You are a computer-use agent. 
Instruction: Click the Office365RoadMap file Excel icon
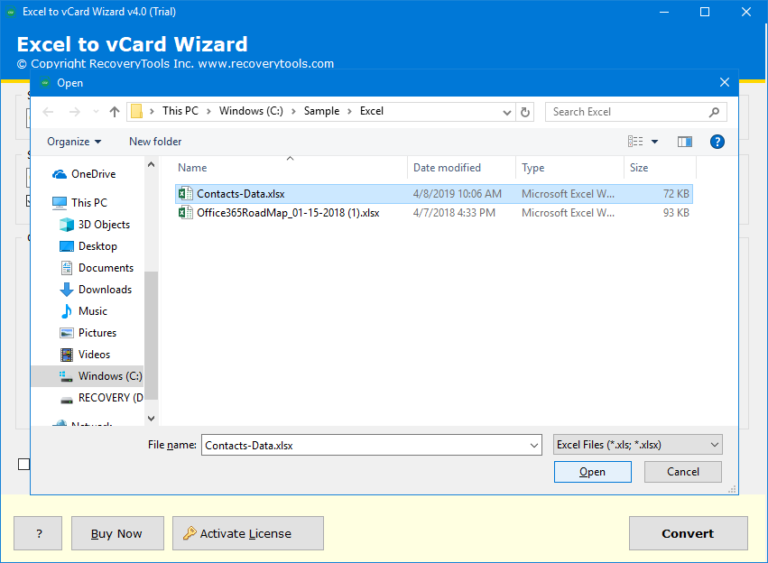click(x=185, y=213)
